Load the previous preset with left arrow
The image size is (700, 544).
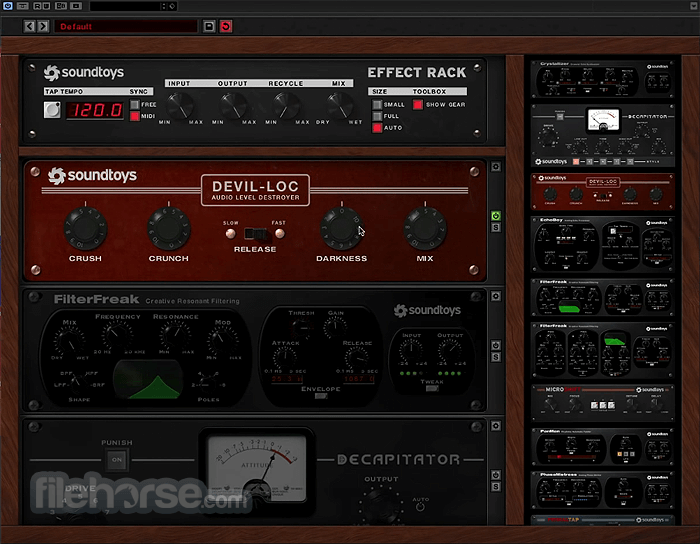[x=29, y=26]
